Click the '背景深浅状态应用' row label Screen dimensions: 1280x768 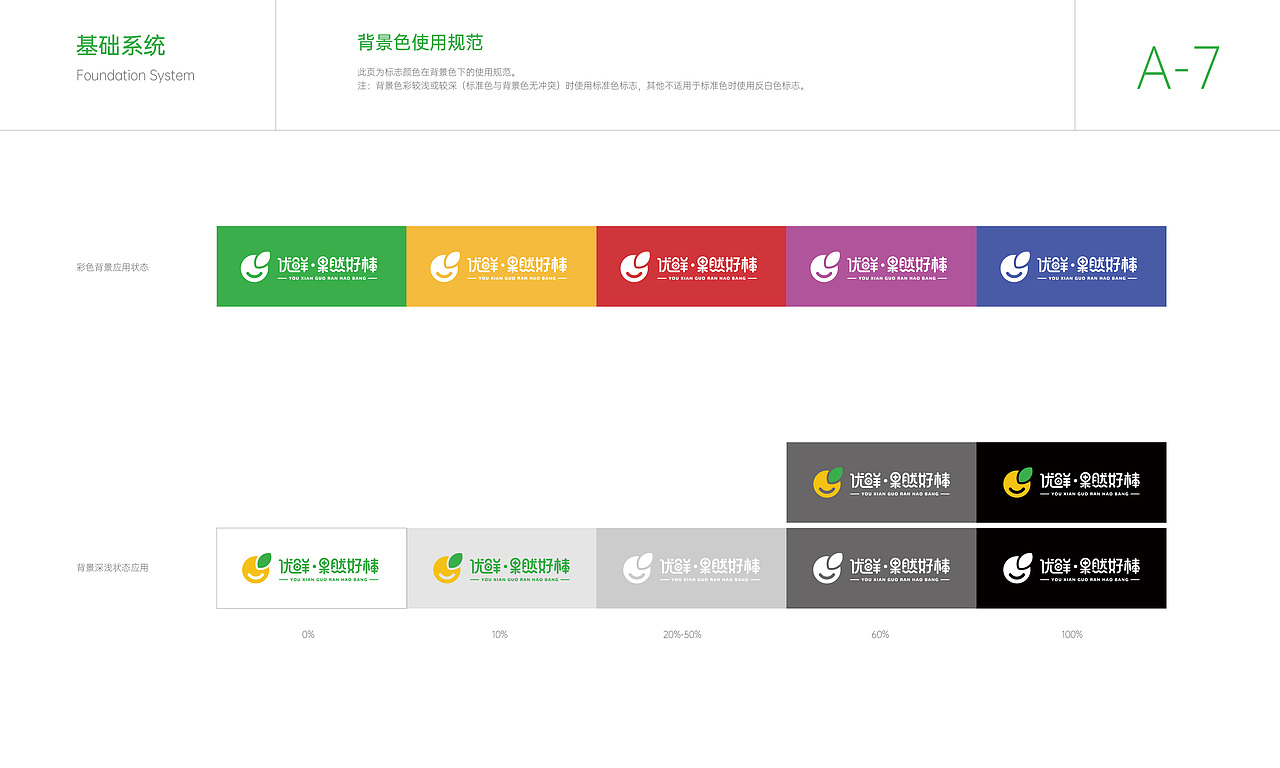point(112,568)
